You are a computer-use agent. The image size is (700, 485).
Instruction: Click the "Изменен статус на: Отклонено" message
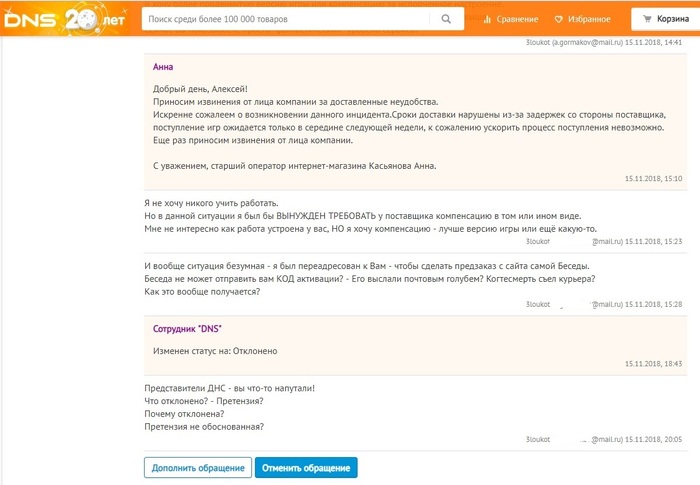pos(215,351)
